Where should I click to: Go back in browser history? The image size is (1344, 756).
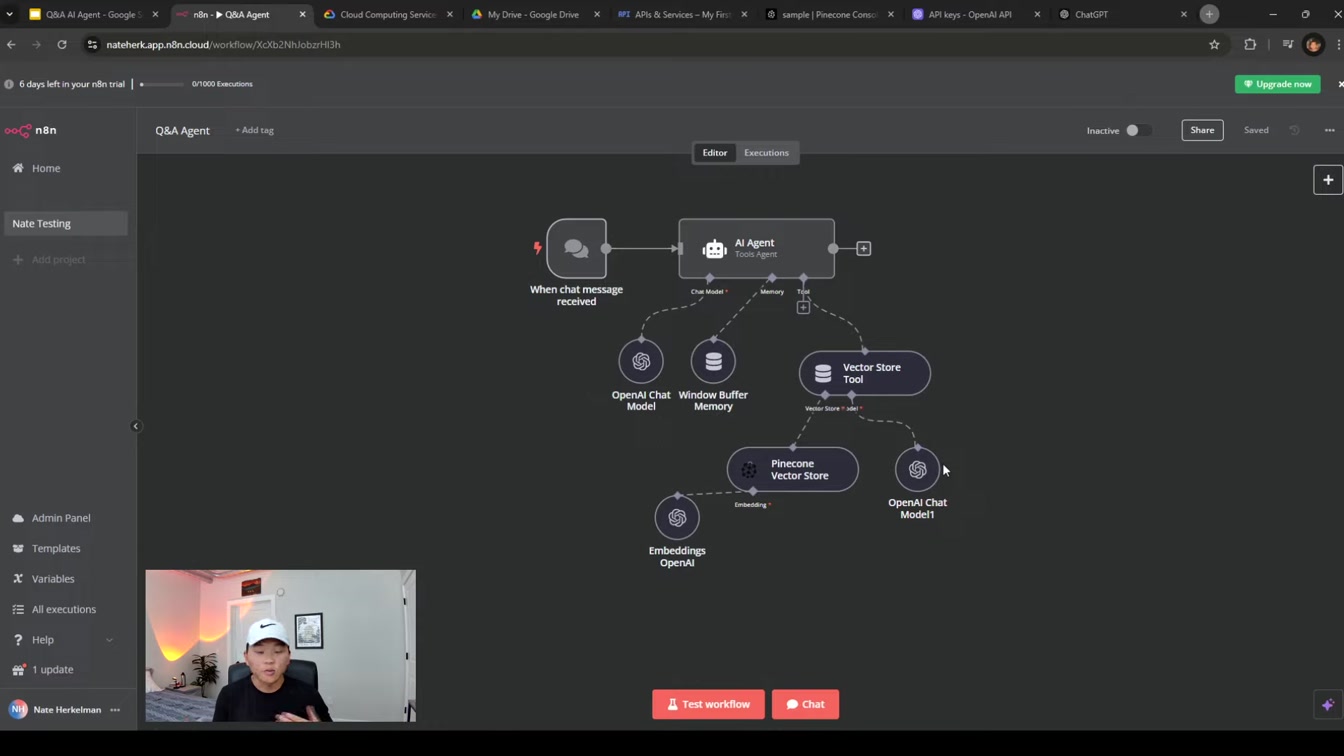pyautogui.click(x=11, y=44)
